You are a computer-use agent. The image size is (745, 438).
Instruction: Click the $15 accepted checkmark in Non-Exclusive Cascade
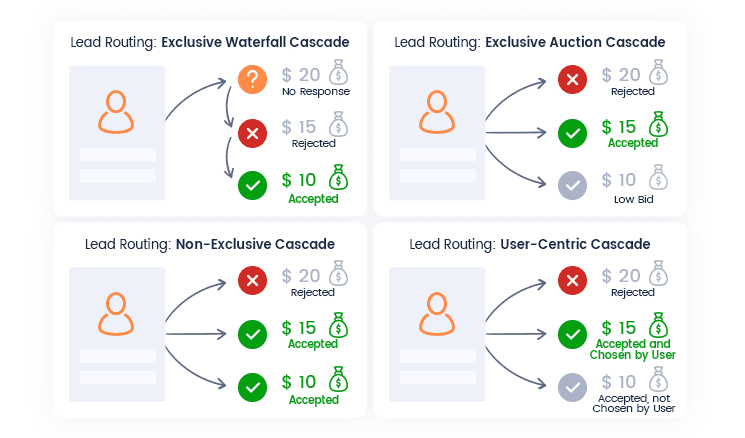tap(252, 333)
